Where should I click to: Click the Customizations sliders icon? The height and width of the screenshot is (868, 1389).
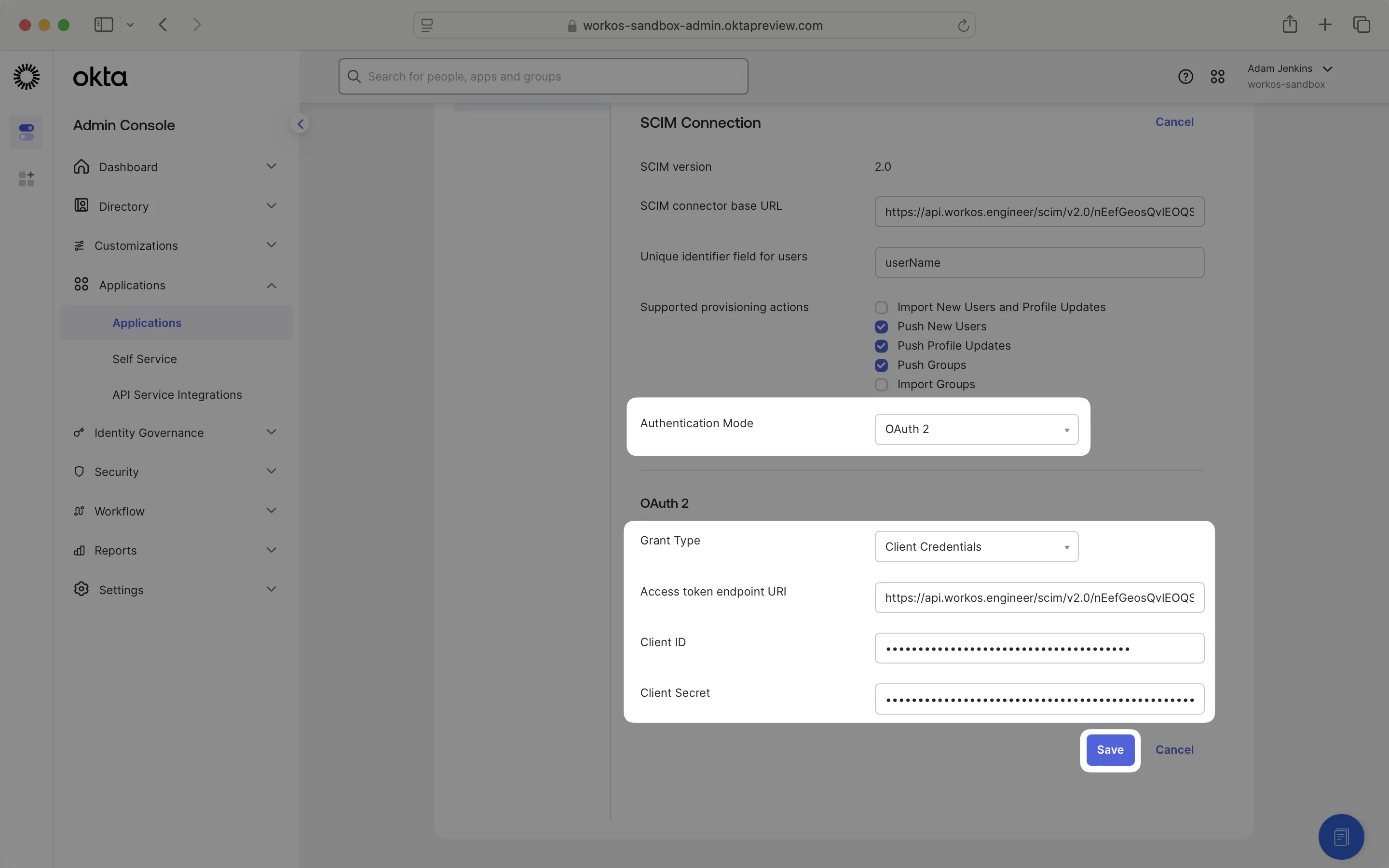pyautogui.click(x=79, y=246)
